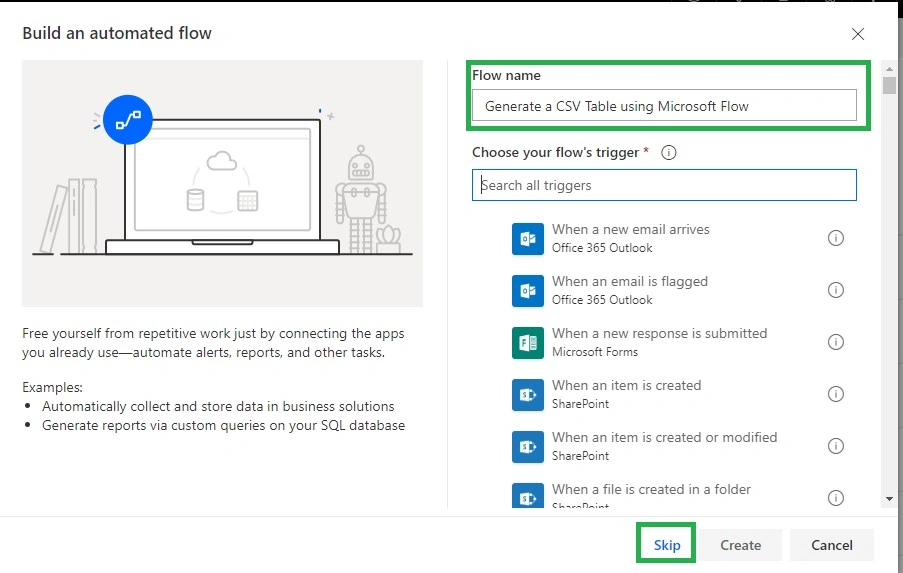903x573 pixels.
Task: Click the scrollbar up arrow
Action: (x=889, y=69)
